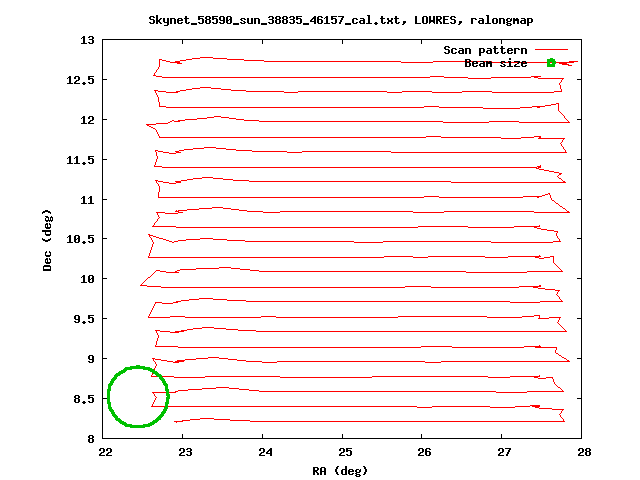Screen dimensions: 640x480
Task: Click the x-axis tick label 24
Action: pyautogui.click(x=265, y=452)
